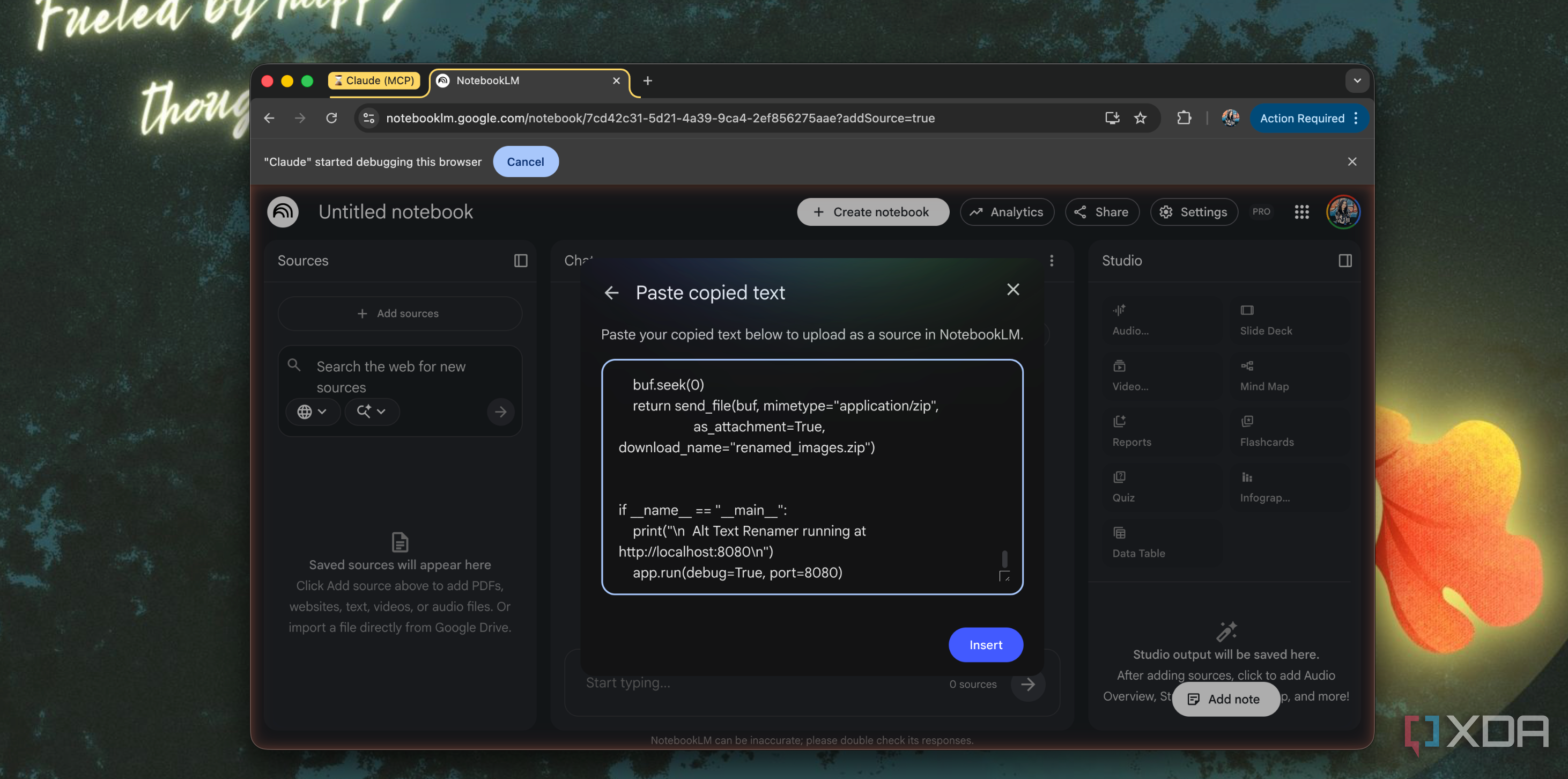Bookmark this page with the star icon
Screen dimensions: 1568x779
[1140, 118]
